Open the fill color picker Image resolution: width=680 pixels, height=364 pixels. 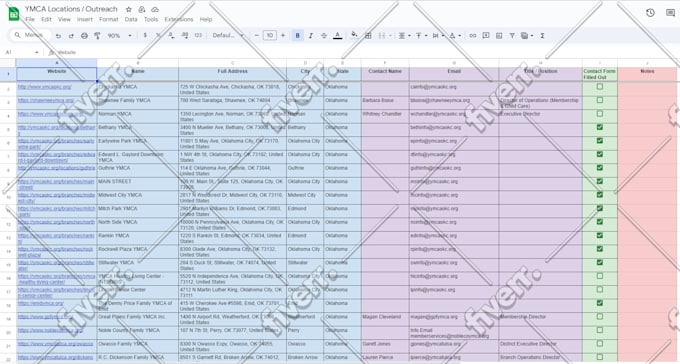click(354, 35)
